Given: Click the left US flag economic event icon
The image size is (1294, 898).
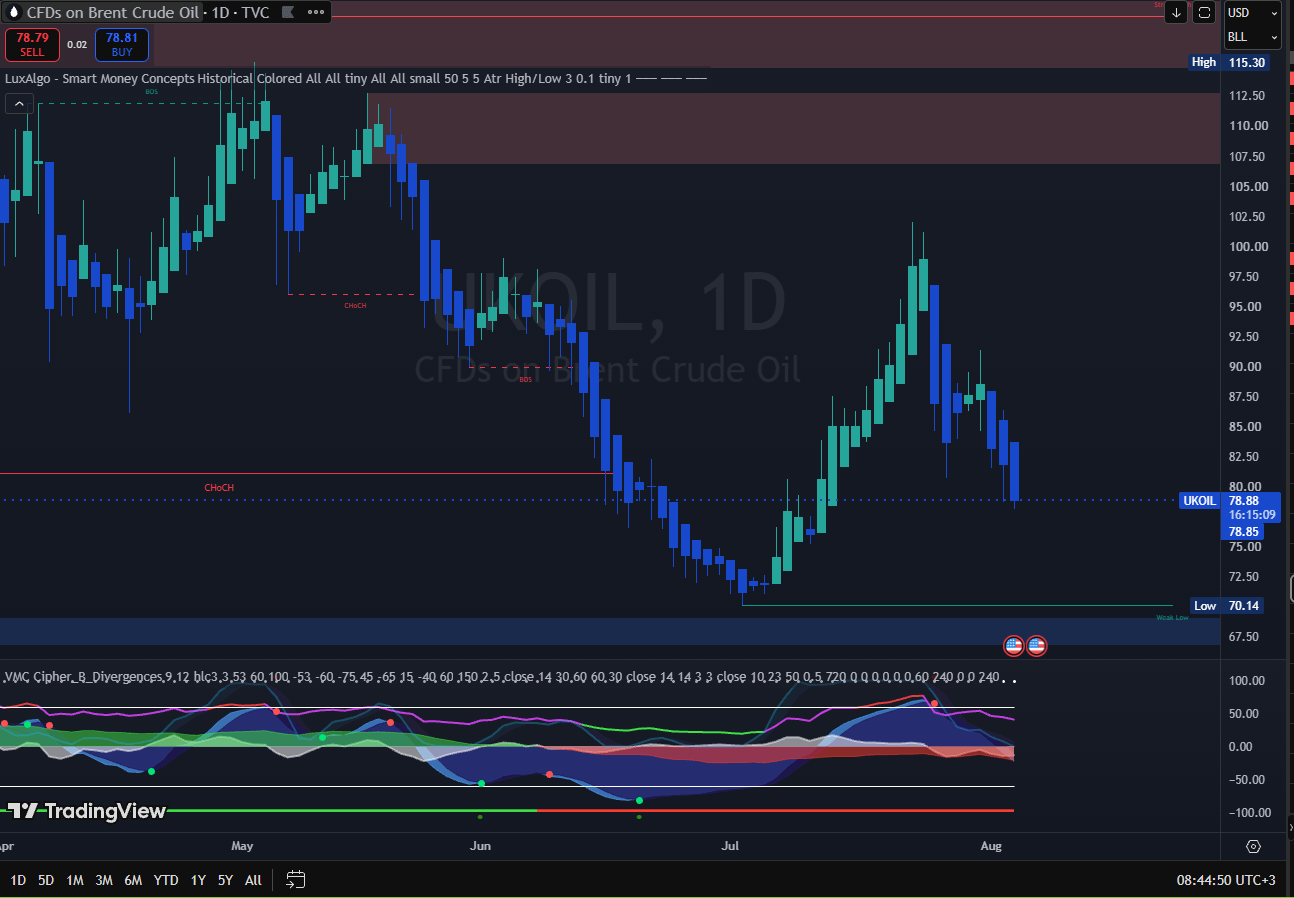Looking at the screenshot, I should (1013, 645).
